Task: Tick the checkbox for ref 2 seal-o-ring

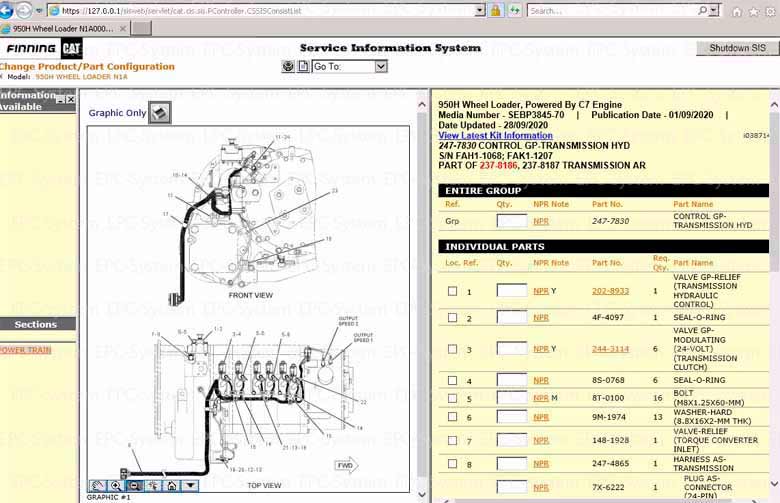Action: tap(452, 317)
